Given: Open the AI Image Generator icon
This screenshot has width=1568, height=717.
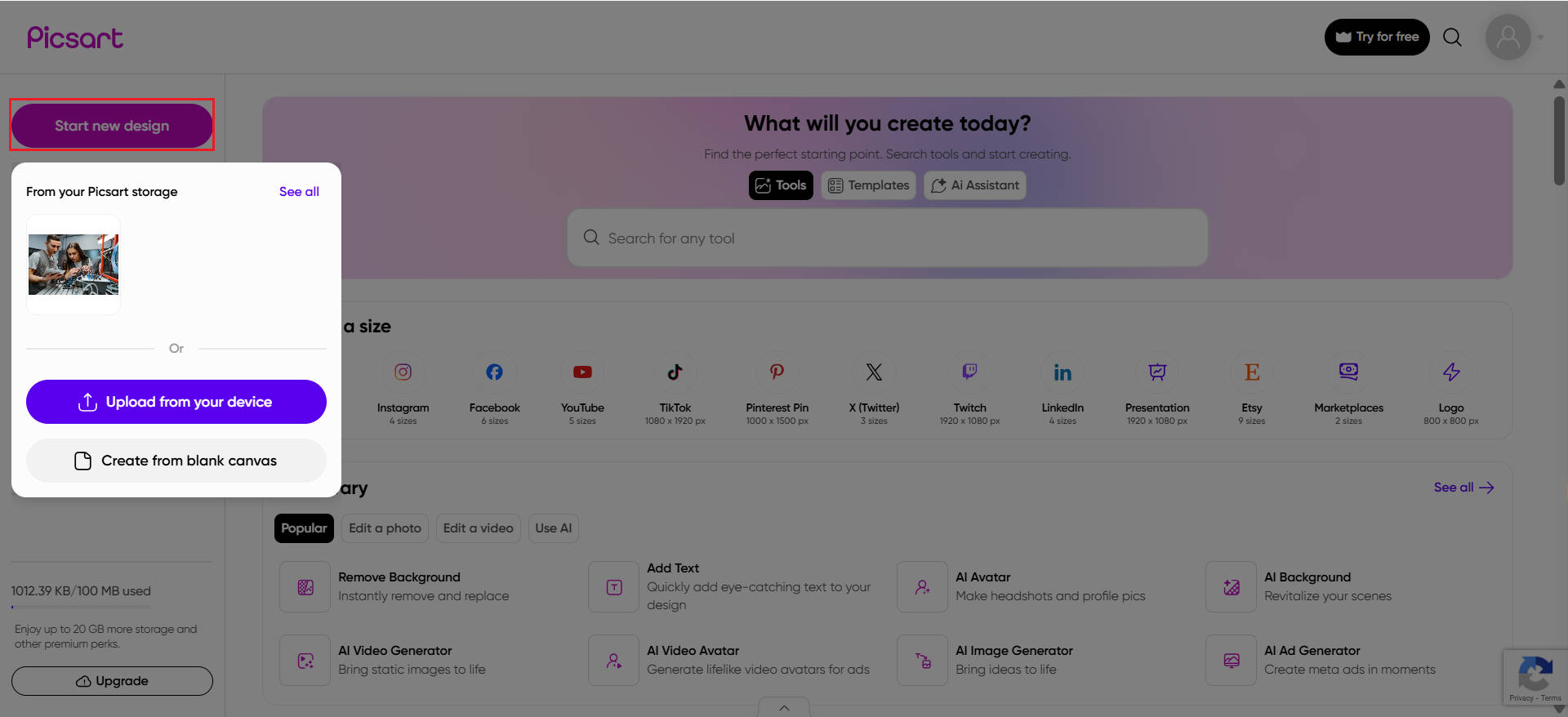Looking at the screenshot, I should pos(923,661).
